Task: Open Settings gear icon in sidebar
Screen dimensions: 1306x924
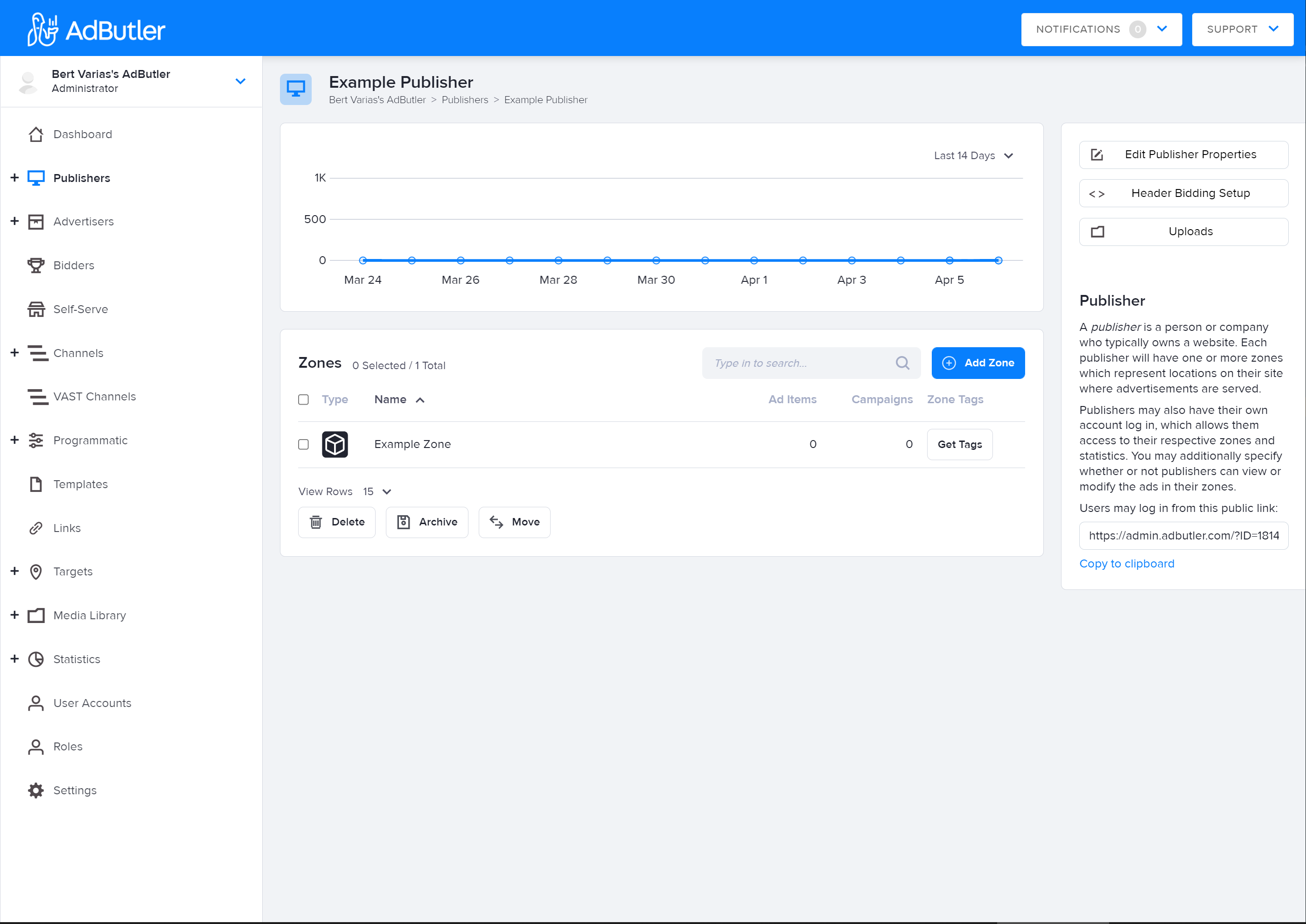Action: (36, 790)
